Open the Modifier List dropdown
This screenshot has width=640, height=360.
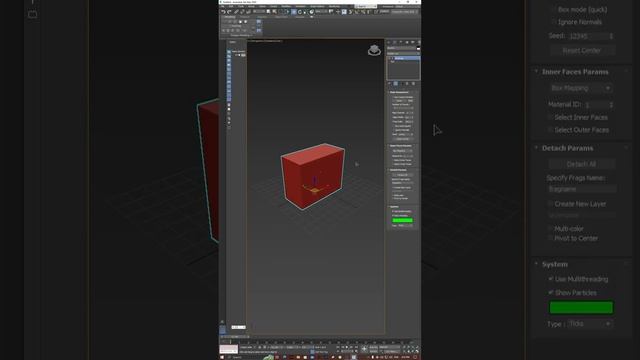click(403, 53)
